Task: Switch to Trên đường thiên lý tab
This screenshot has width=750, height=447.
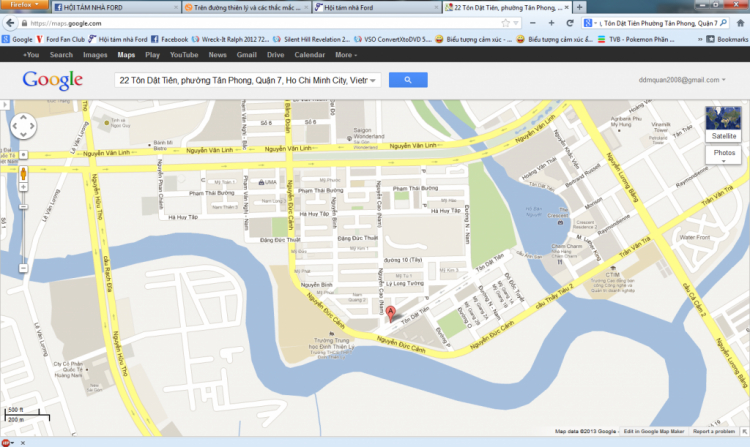Action: coord(246,7)
